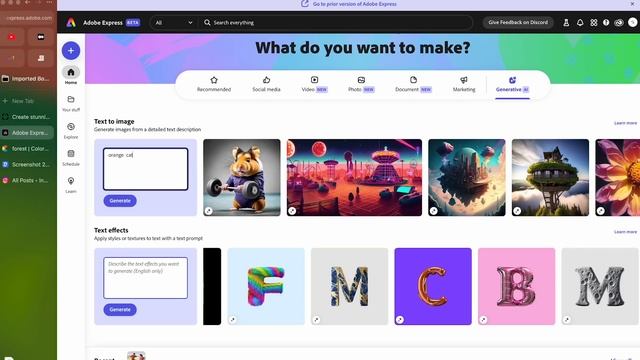
Task: Open the pink letter B effect
Action: 516,287
